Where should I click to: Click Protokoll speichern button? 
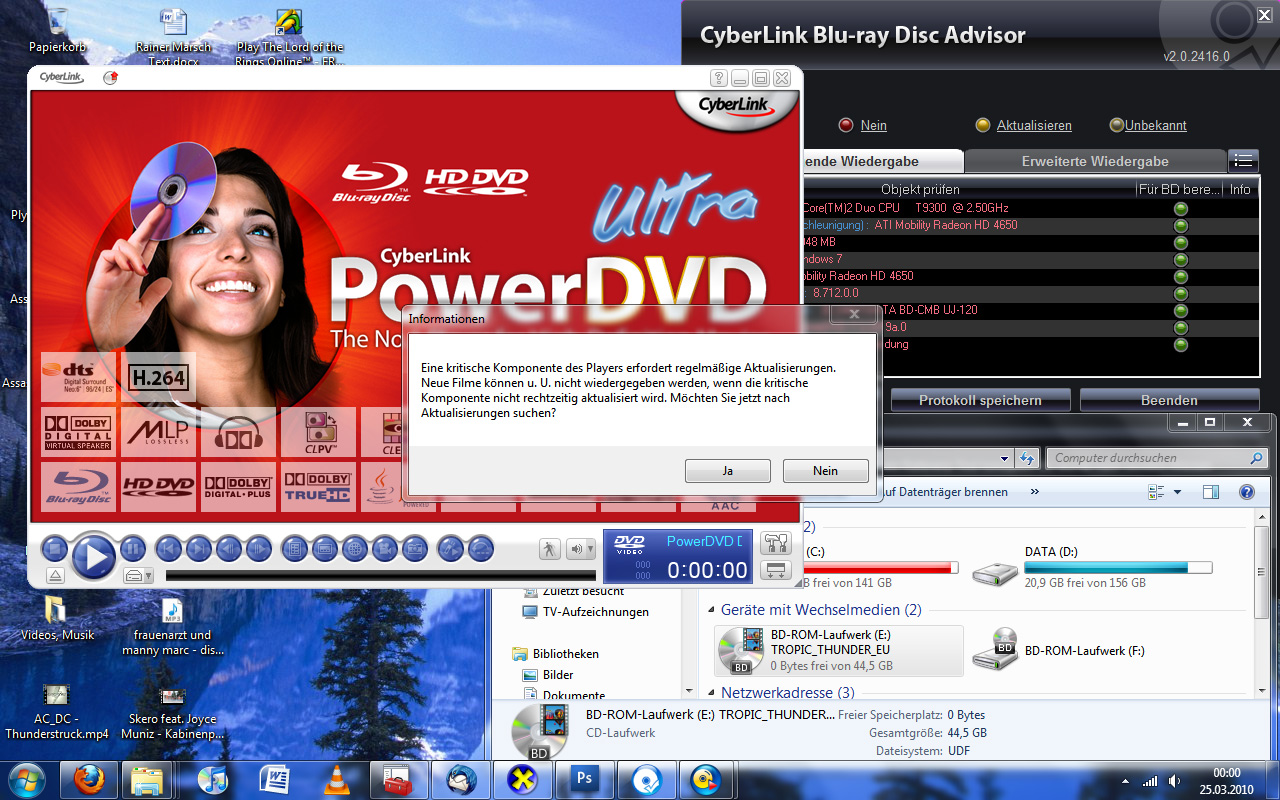980,400
